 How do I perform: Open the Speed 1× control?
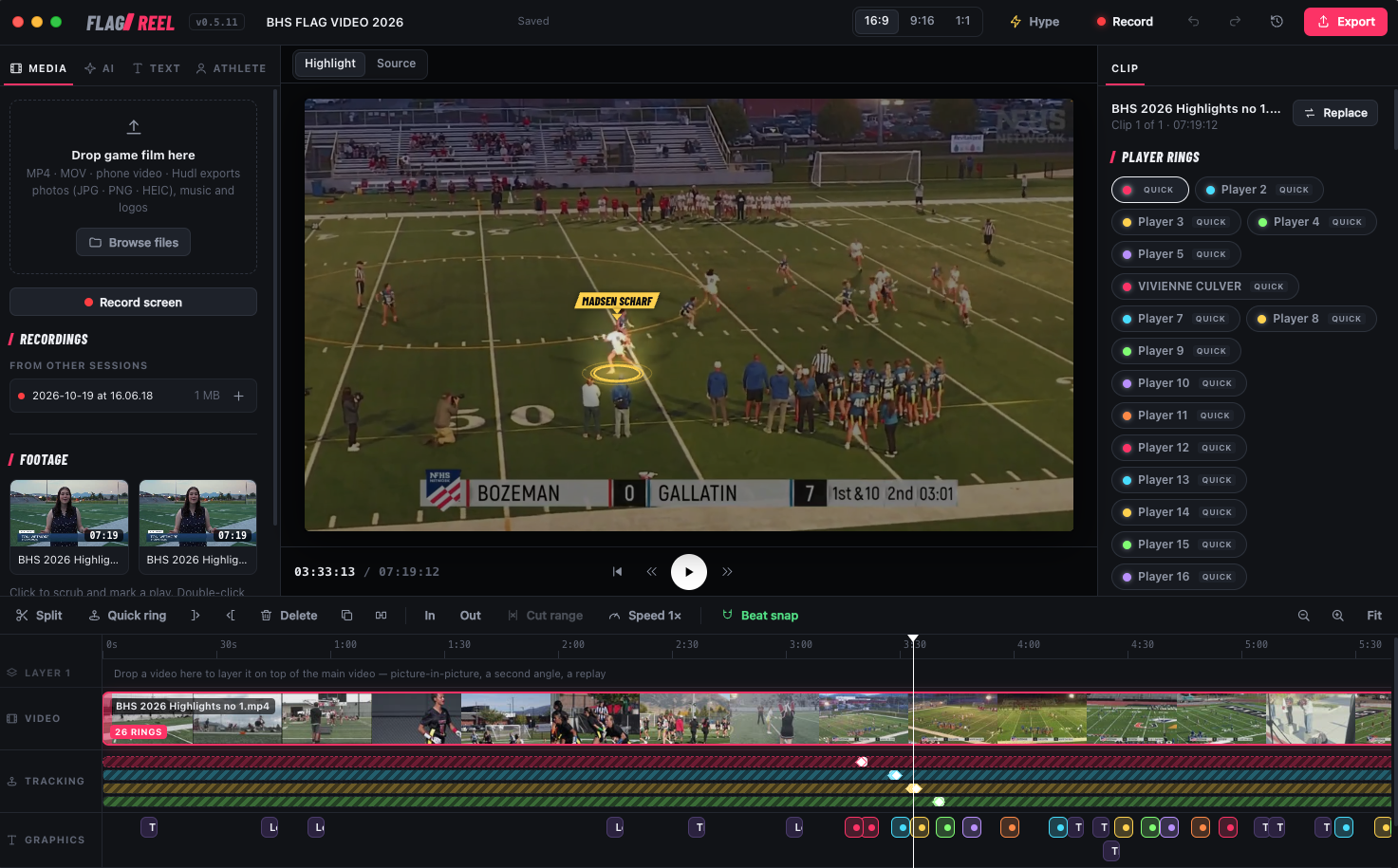(x=645, y=616)
